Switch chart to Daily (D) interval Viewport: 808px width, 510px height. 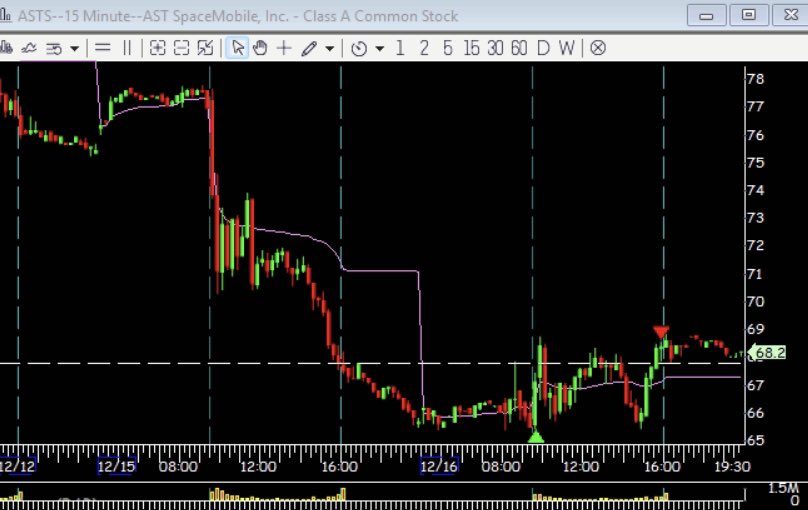543,48
